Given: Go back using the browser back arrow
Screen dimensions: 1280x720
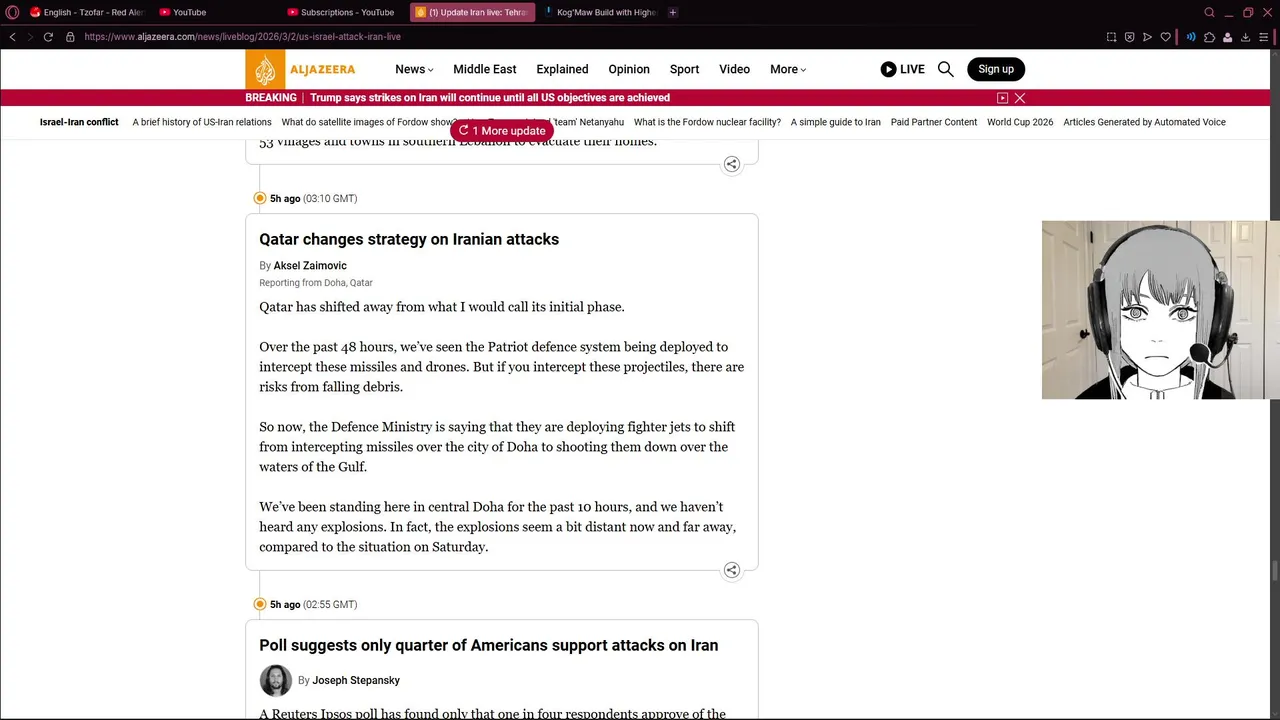Looking at the screenshot, I should click(13, 37).
